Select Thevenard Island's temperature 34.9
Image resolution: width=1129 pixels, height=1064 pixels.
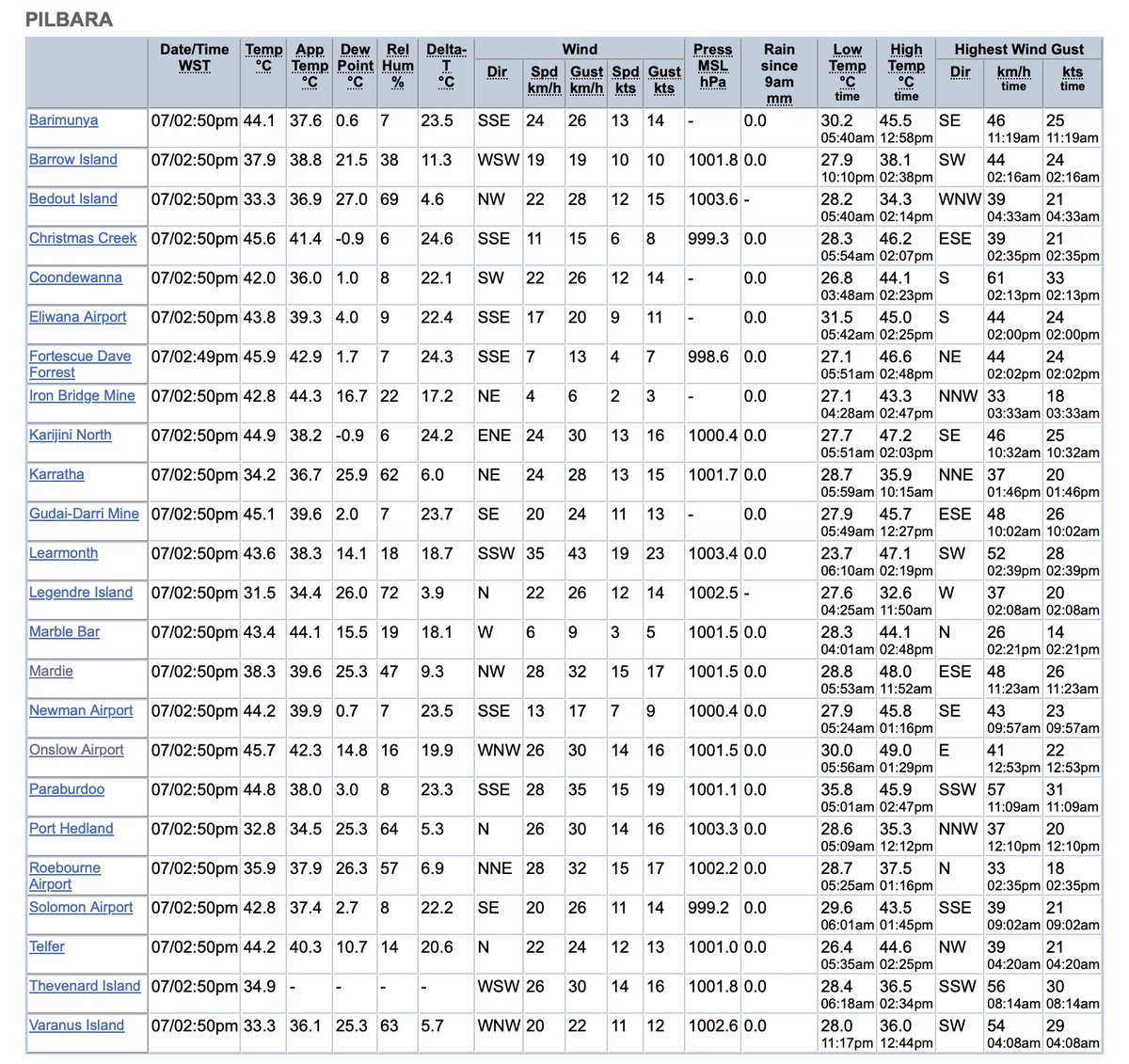(x=260, y=987)
